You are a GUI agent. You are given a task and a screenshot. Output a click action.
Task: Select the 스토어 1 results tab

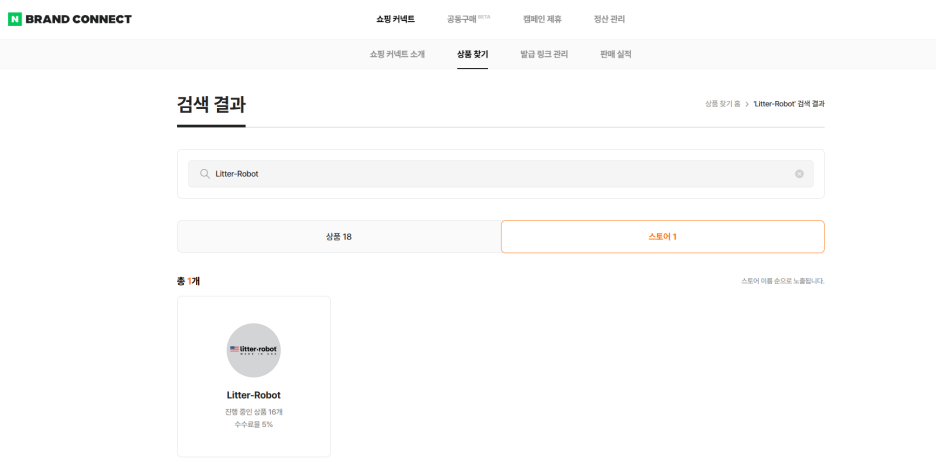click(x=663, y=236)
